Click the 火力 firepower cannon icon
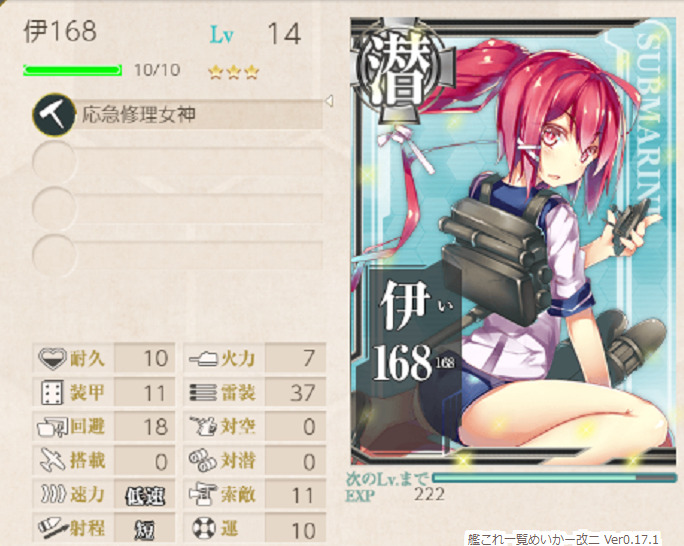The height and width of the screenshot is (546, 684). tap(203, 359)
